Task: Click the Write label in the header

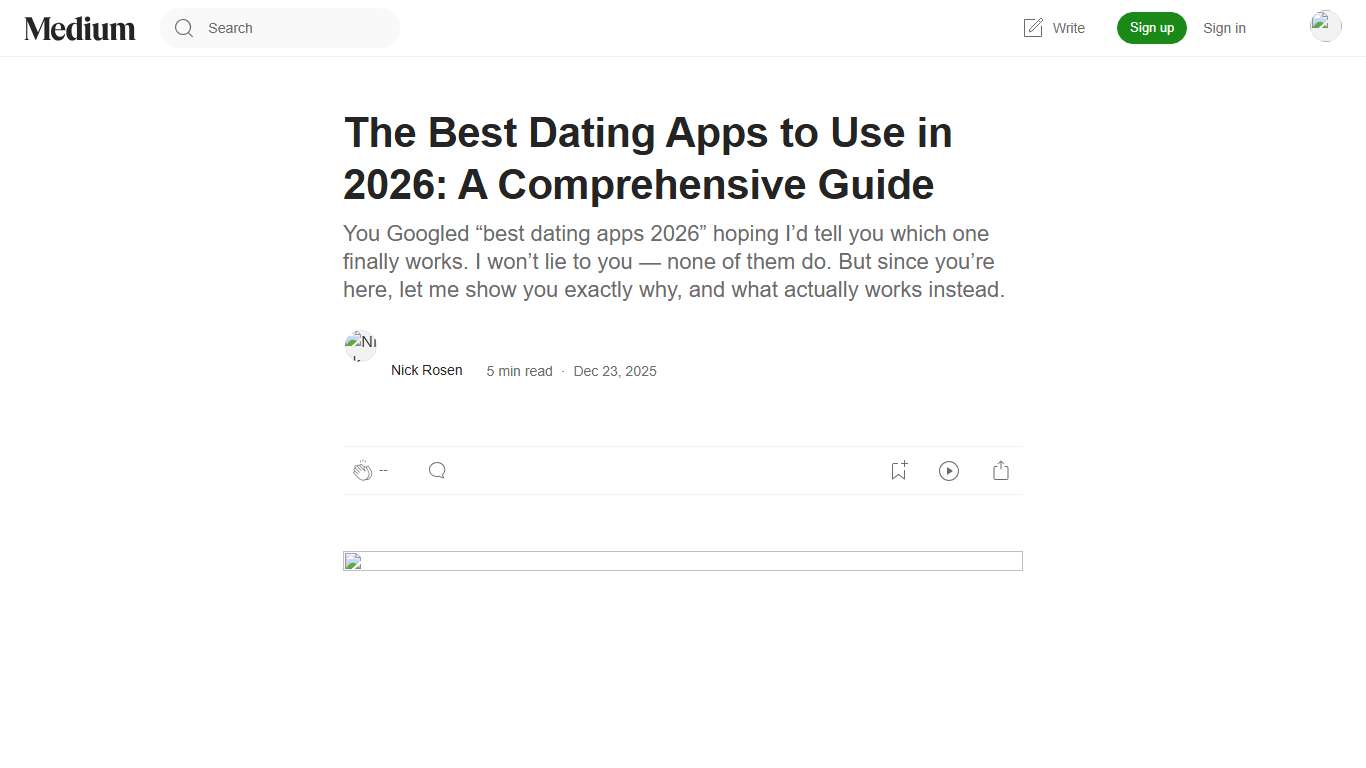Action: [x=1070, y=28]
